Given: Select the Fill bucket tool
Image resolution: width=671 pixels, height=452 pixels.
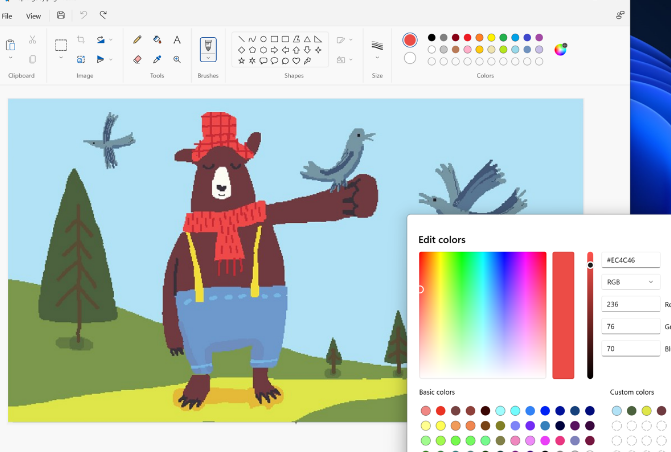Looking at the screenshot, I should (157, 40).
